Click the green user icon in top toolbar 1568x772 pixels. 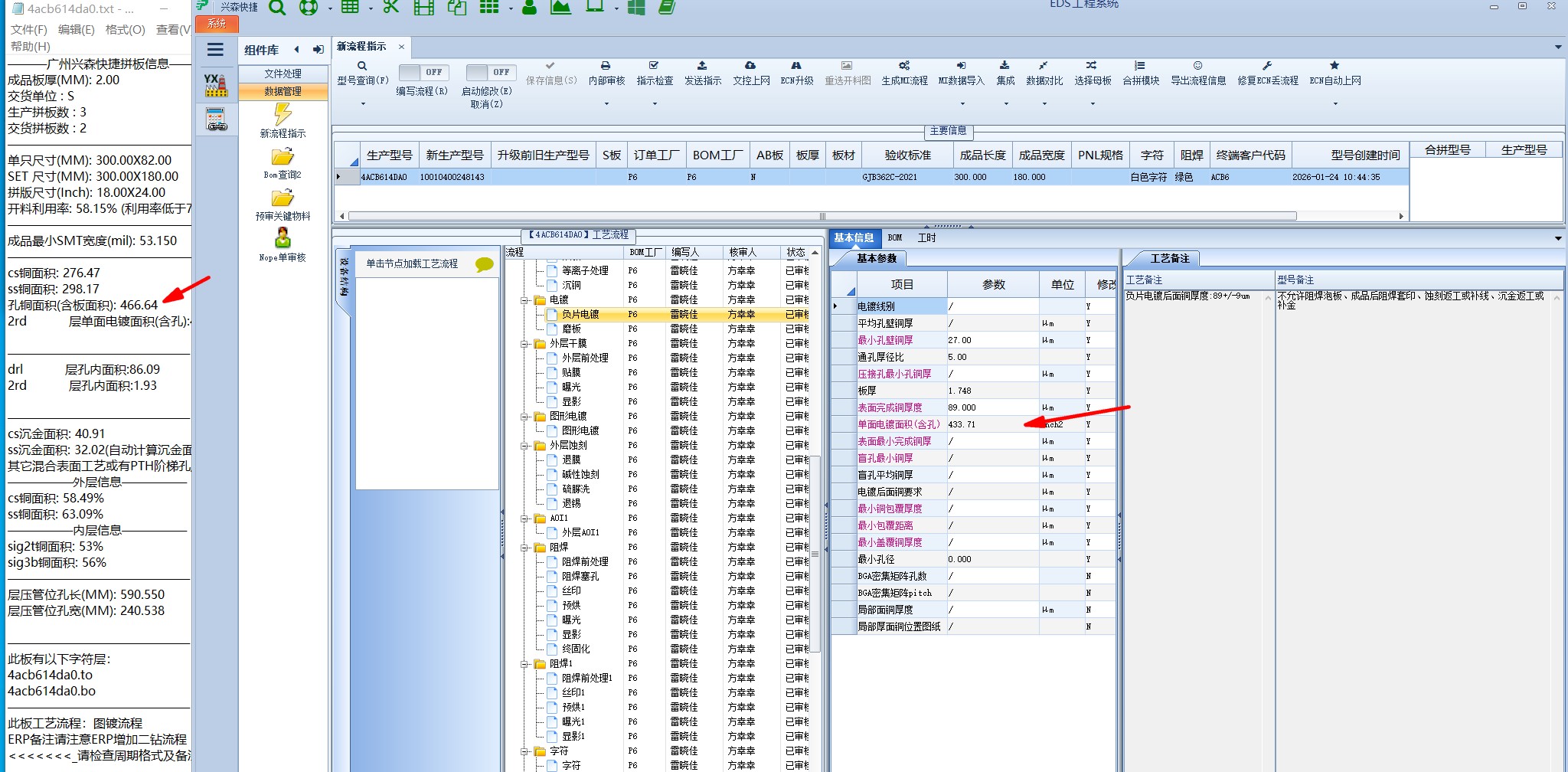pos(529,8)
